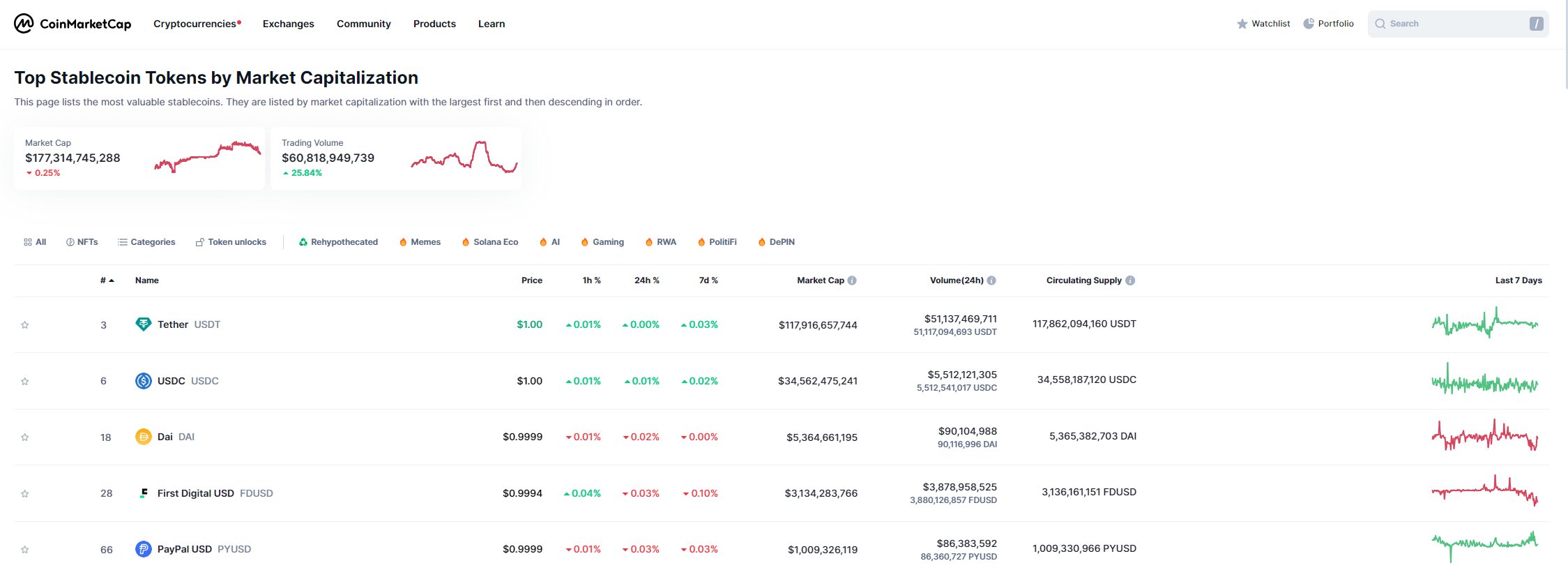Click the Dai coin icon
Image resolution: width=1568 pixels, height=570 pixels.
(143, 437)
